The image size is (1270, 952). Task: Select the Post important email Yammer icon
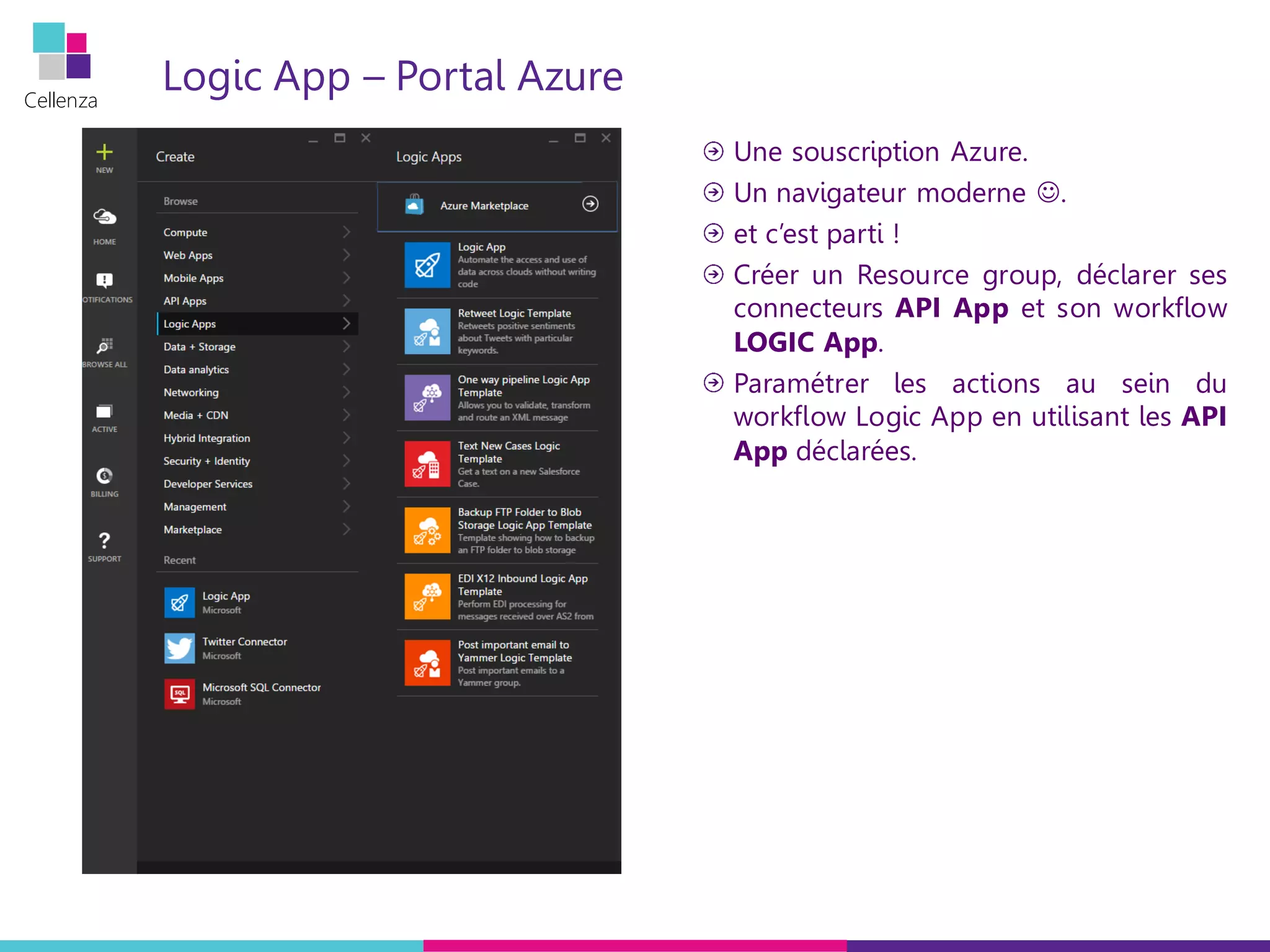click(x=427, y=663)
